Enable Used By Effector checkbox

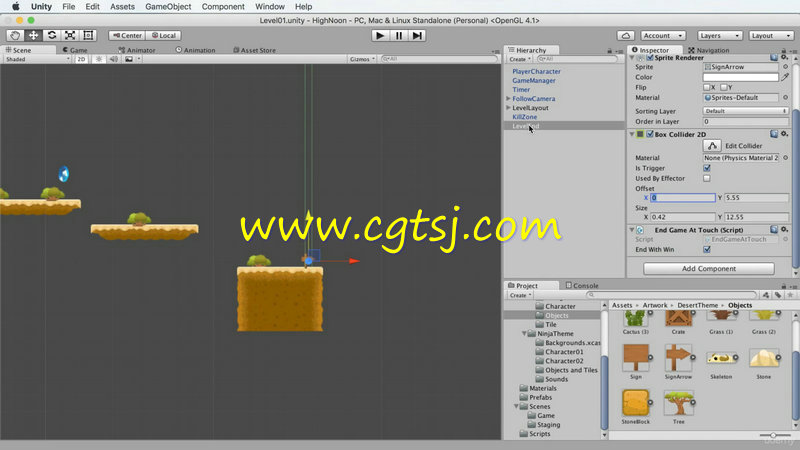(x=707, y=179)
